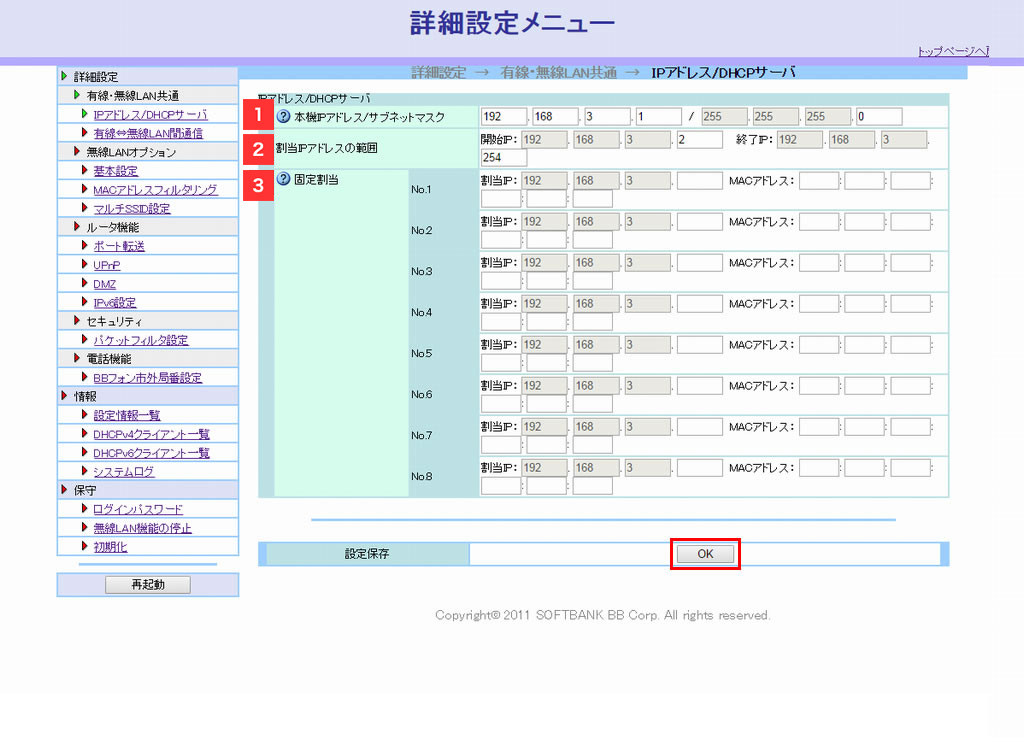Viewport: 1024px width, 739px height.
Task: Go to MACアドレスフィルタリング page
Action: point(154,190)
